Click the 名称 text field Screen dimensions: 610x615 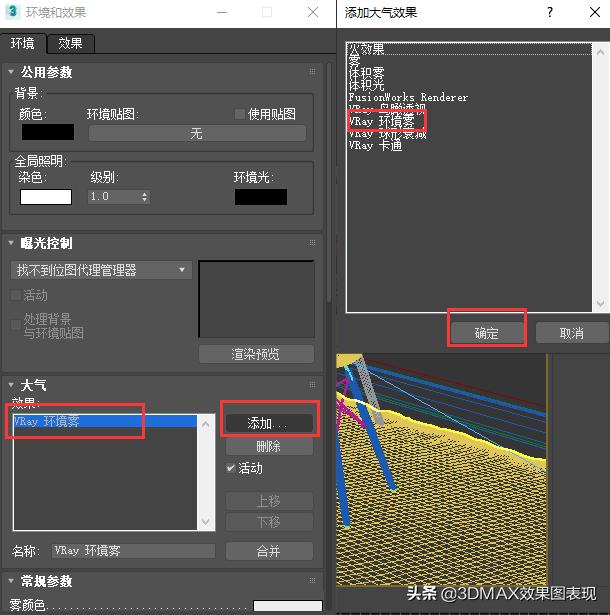[133, 551]
